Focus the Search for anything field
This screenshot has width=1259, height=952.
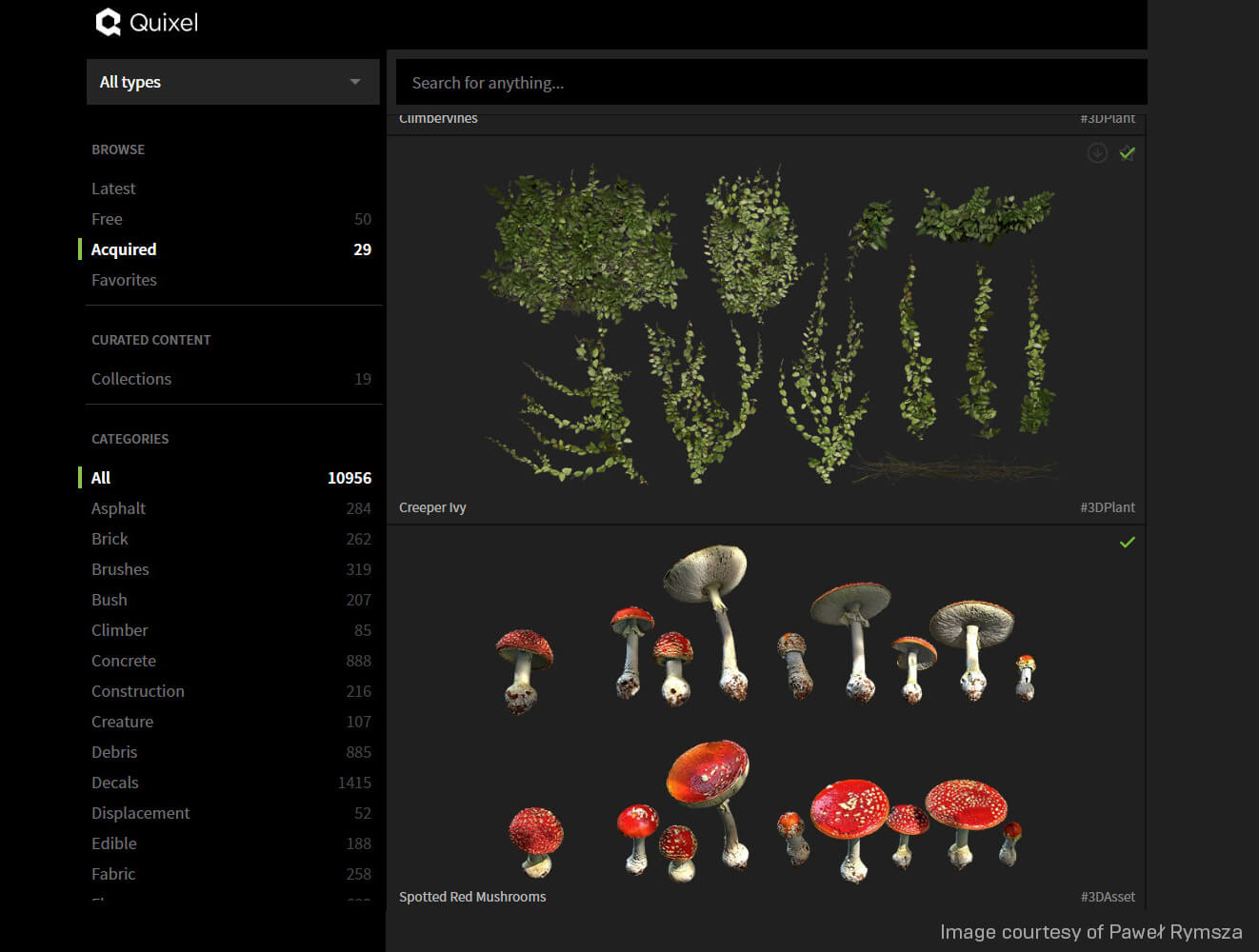(769, 83)
